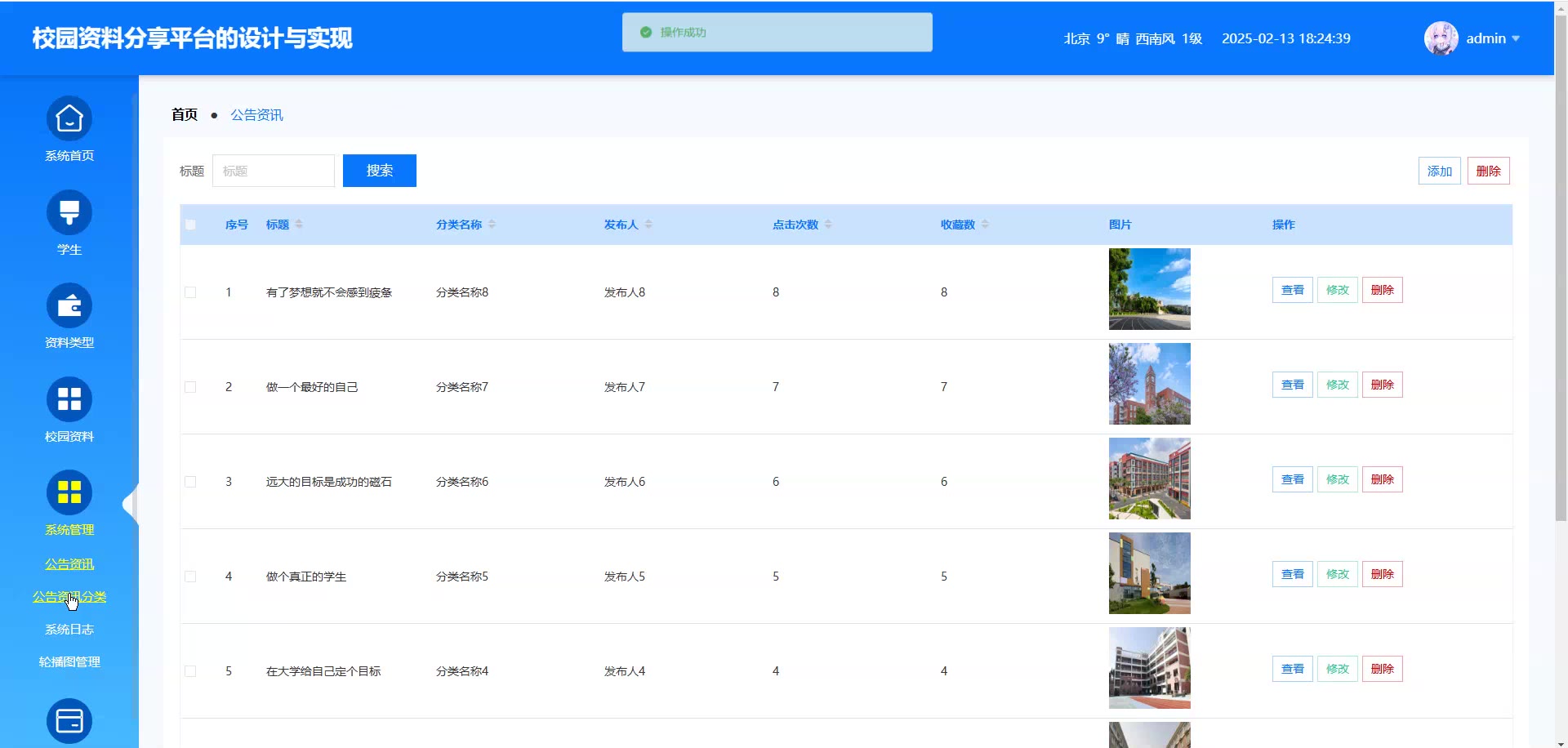Expand the admin user dropdown arrow
Image resolution: width=1568 pixels, height=748 pixels.
[1516, 38]
